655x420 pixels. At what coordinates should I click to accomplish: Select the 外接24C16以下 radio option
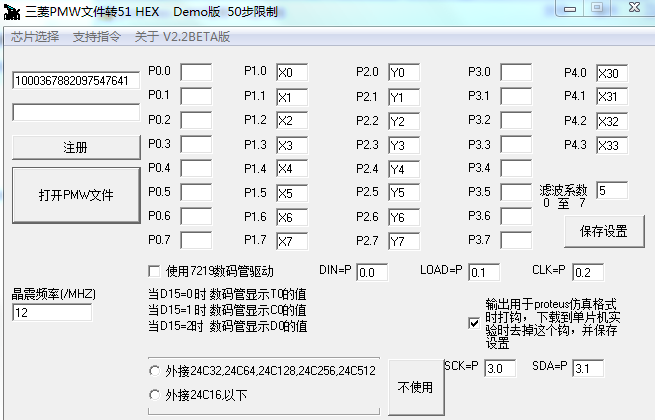[154, 395]
